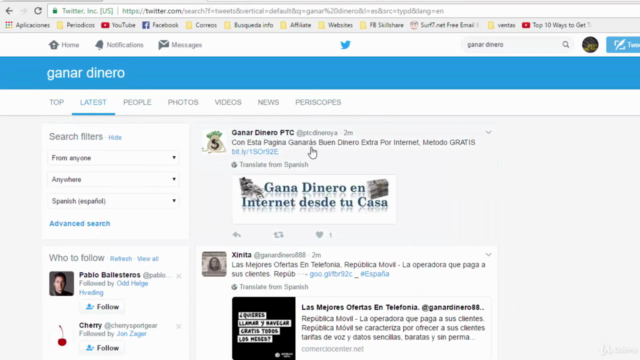Screen dimensions: 640x360
Task: Open the Websites bookmark folder
Action: [x=336, y=25]
